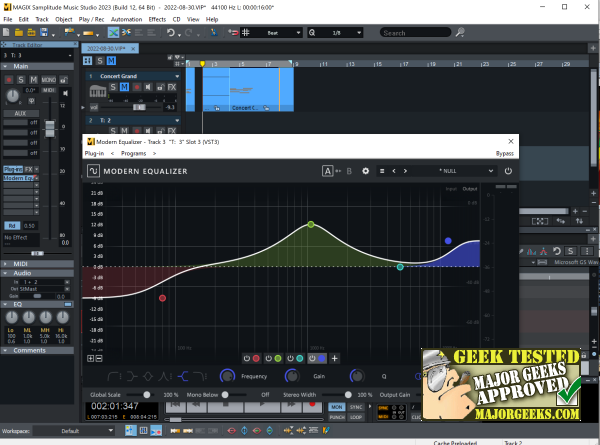Image resolution: width=600 pixels, height=445 pixels.
Task: Click the MON button in transport
Action: point(337,407)
